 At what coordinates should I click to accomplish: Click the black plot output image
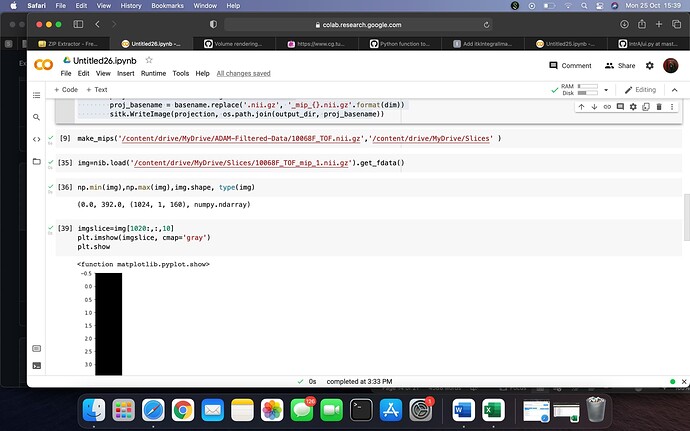pos(109,324)
